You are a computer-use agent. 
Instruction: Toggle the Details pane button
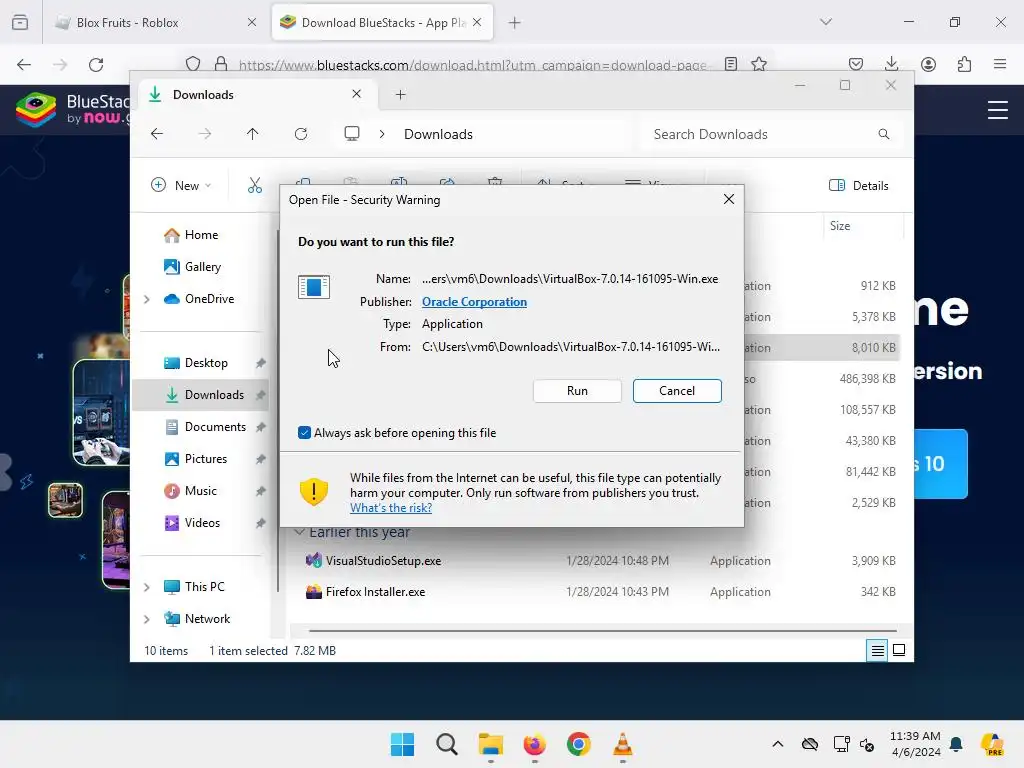tap(858, 185)
